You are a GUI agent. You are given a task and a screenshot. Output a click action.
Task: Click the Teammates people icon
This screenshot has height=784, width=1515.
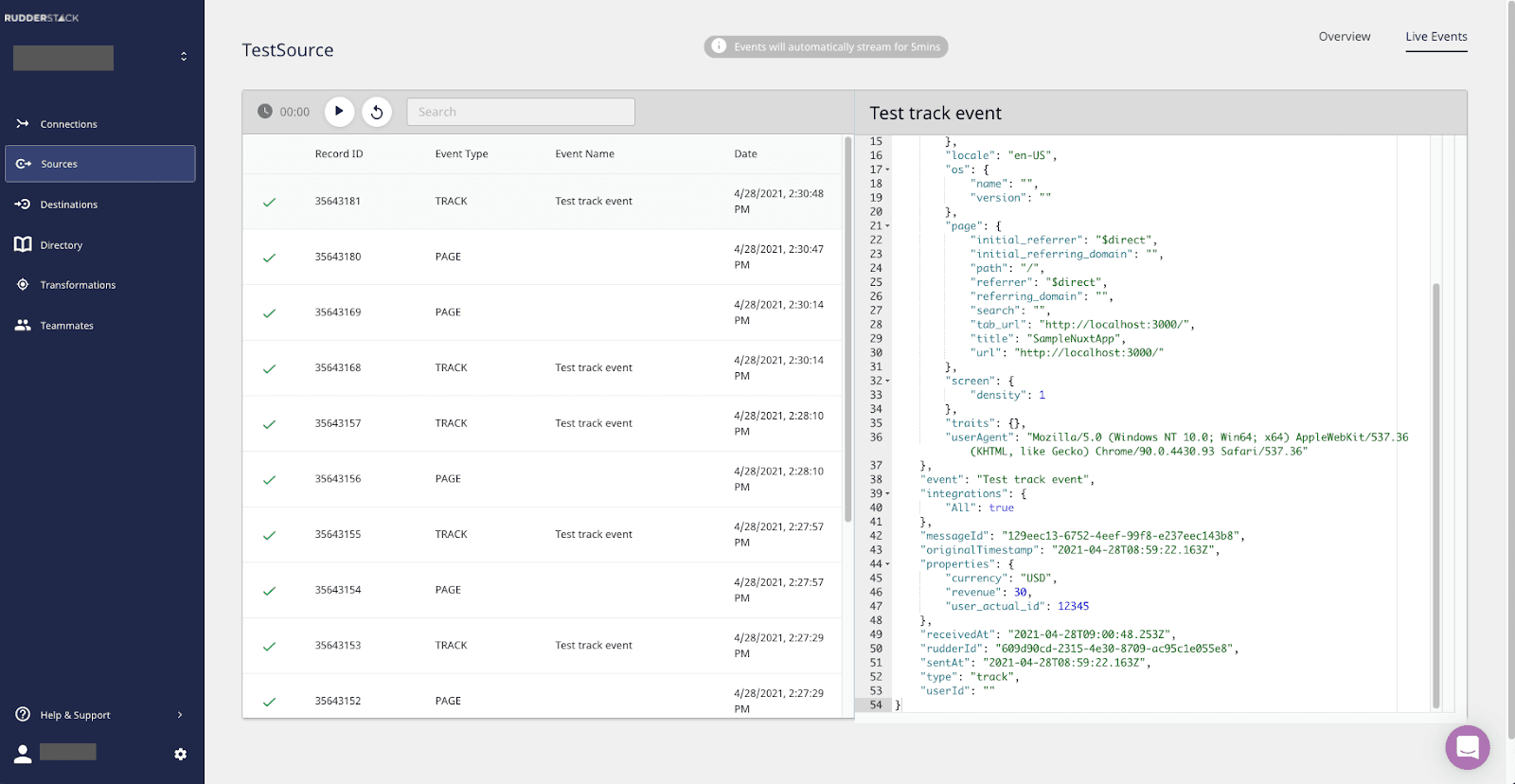[x=23, y=325]
